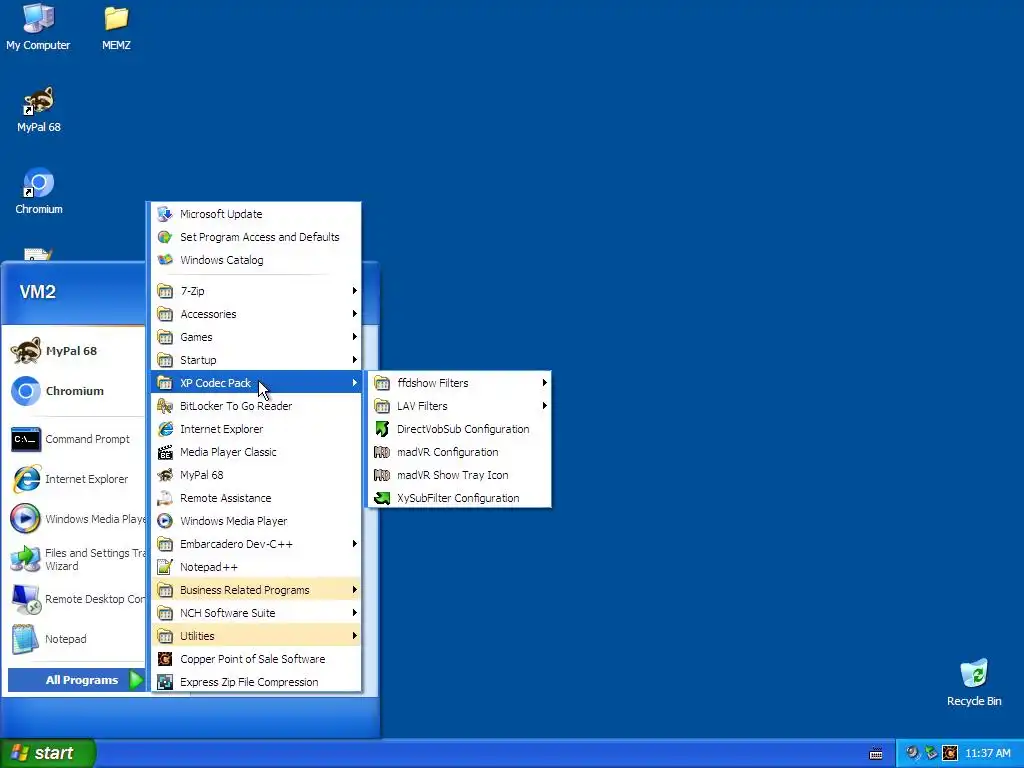The width and height of the screenshot is (1024, 768).
Task: Open the My Computer desktop icon
Action: [x=38, y=27]
